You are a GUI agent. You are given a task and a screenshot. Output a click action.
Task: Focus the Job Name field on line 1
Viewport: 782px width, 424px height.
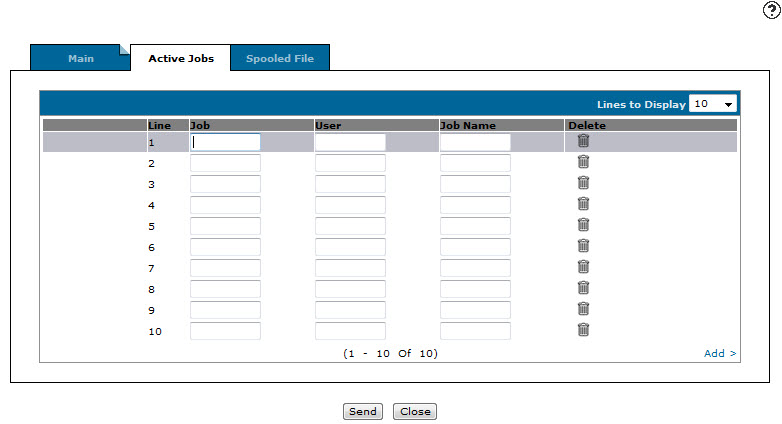coord(475,142)
